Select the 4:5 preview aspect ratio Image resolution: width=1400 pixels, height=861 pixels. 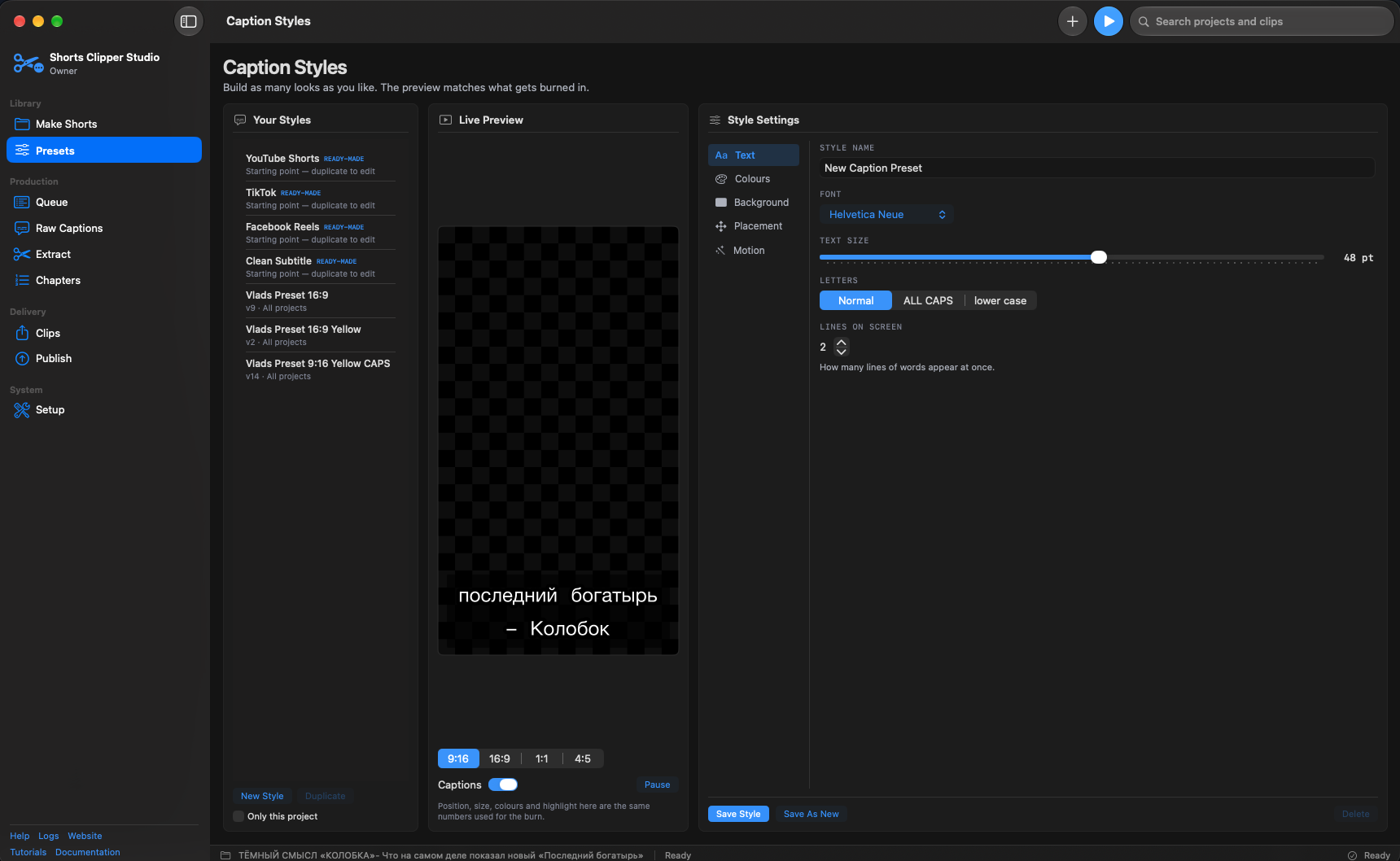(x=583, y=758)
